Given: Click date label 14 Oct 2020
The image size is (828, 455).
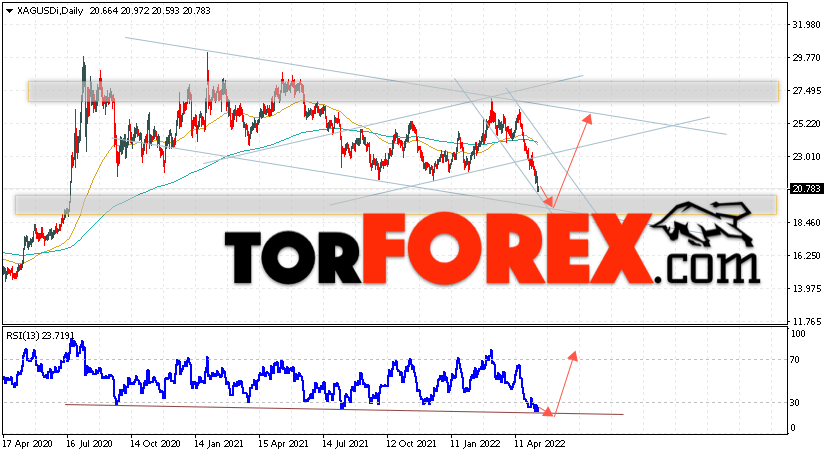Looking at the screenshot, I should coord(155,443).
